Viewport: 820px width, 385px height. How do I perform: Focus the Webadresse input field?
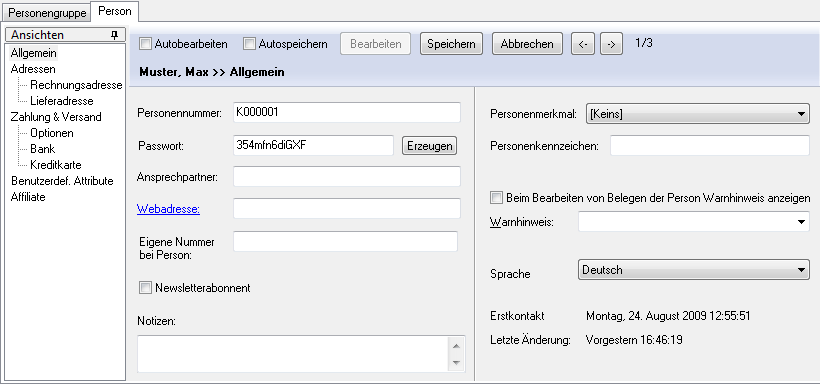coord(347,208)
